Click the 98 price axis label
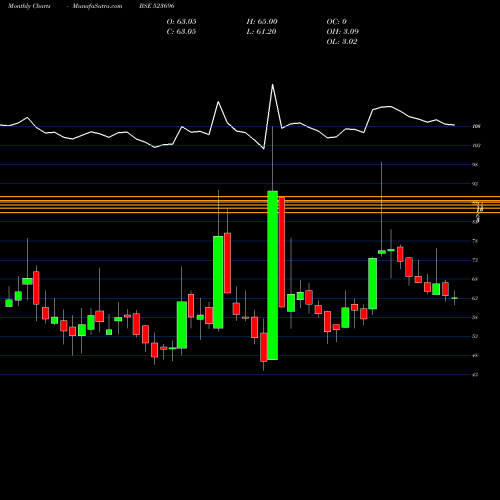Image resolution: width=500 pixels, height=500 pixels. click(475, 165)
